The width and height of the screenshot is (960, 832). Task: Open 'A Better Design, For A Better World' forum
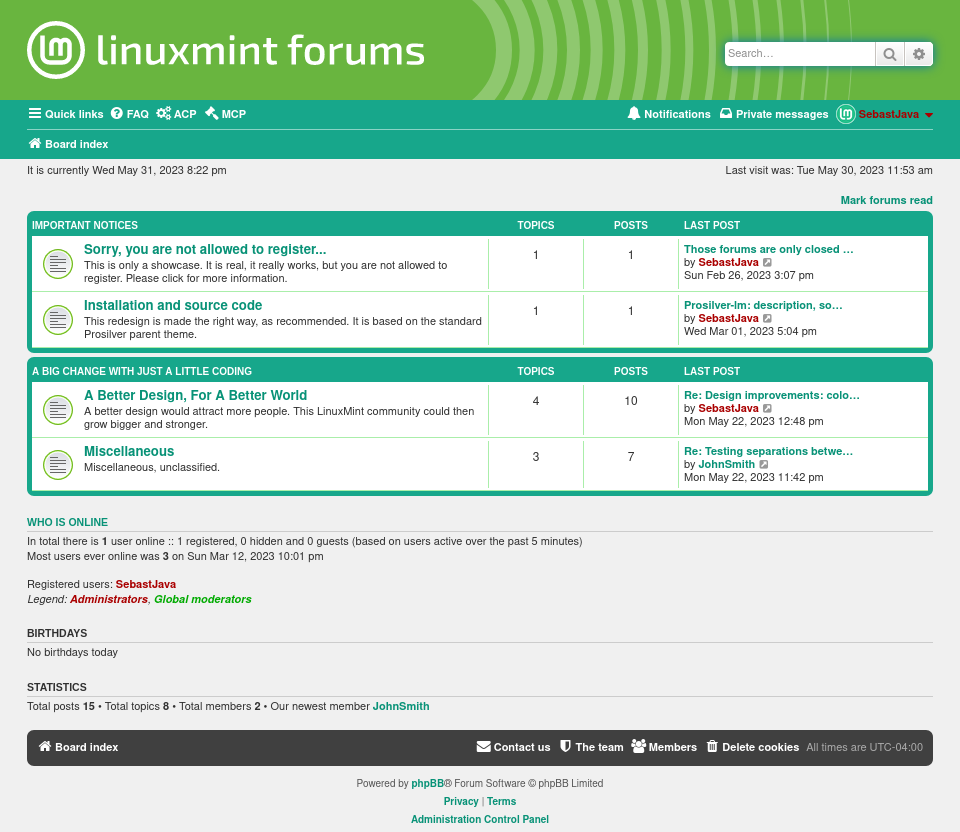(x=195, y=395)
